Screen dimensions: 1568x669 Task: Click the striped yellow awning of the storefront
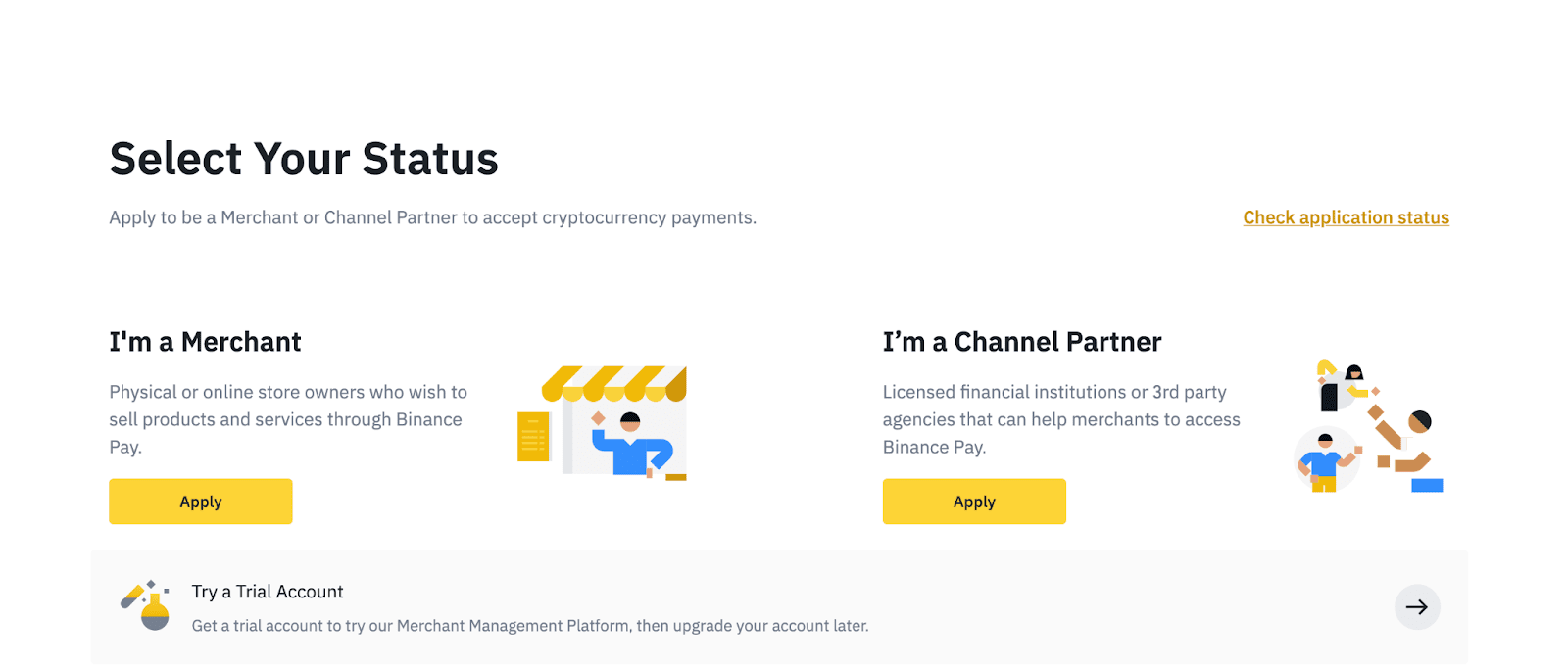[614, 384]
